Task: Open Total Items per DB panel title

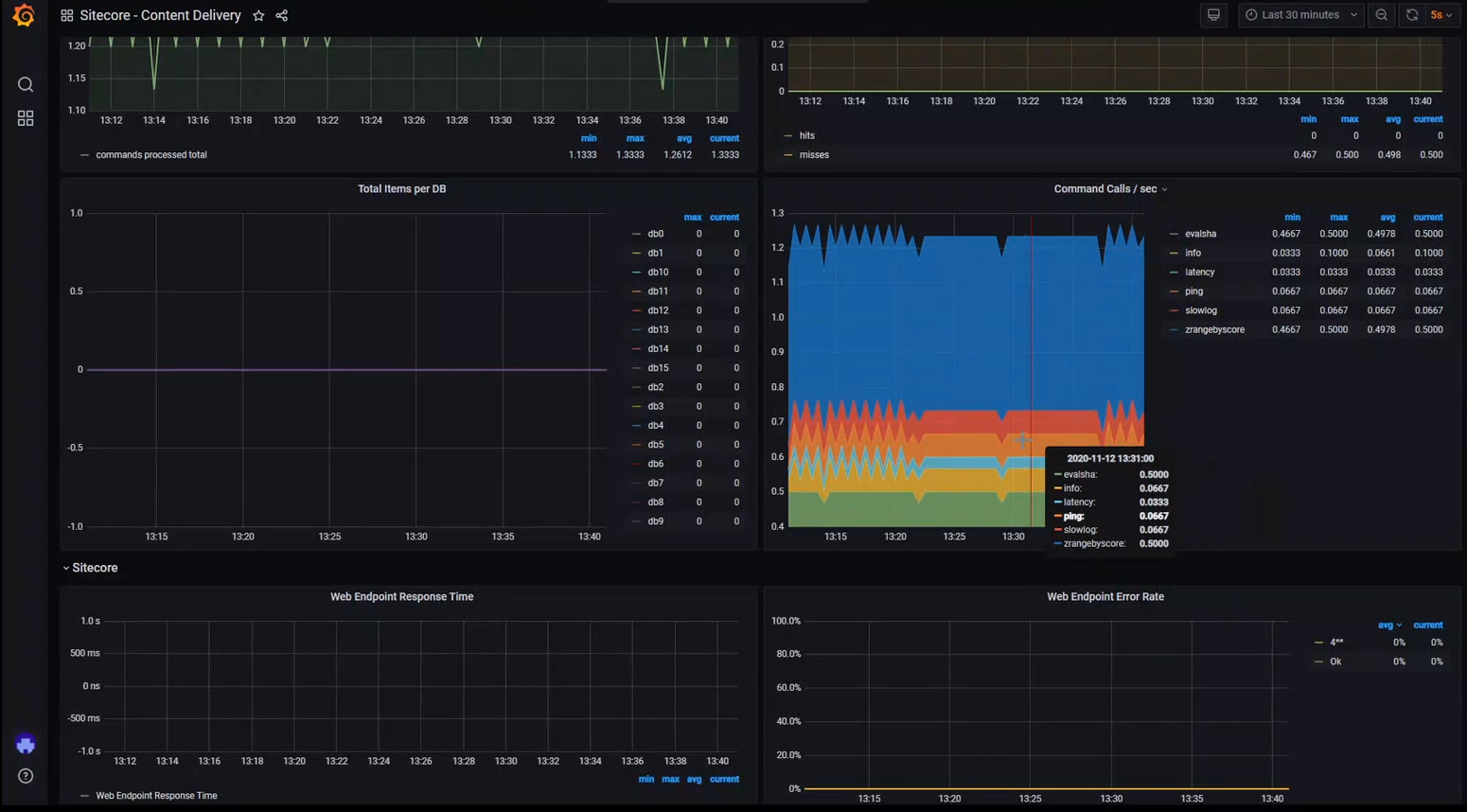Action: point(401,189)
